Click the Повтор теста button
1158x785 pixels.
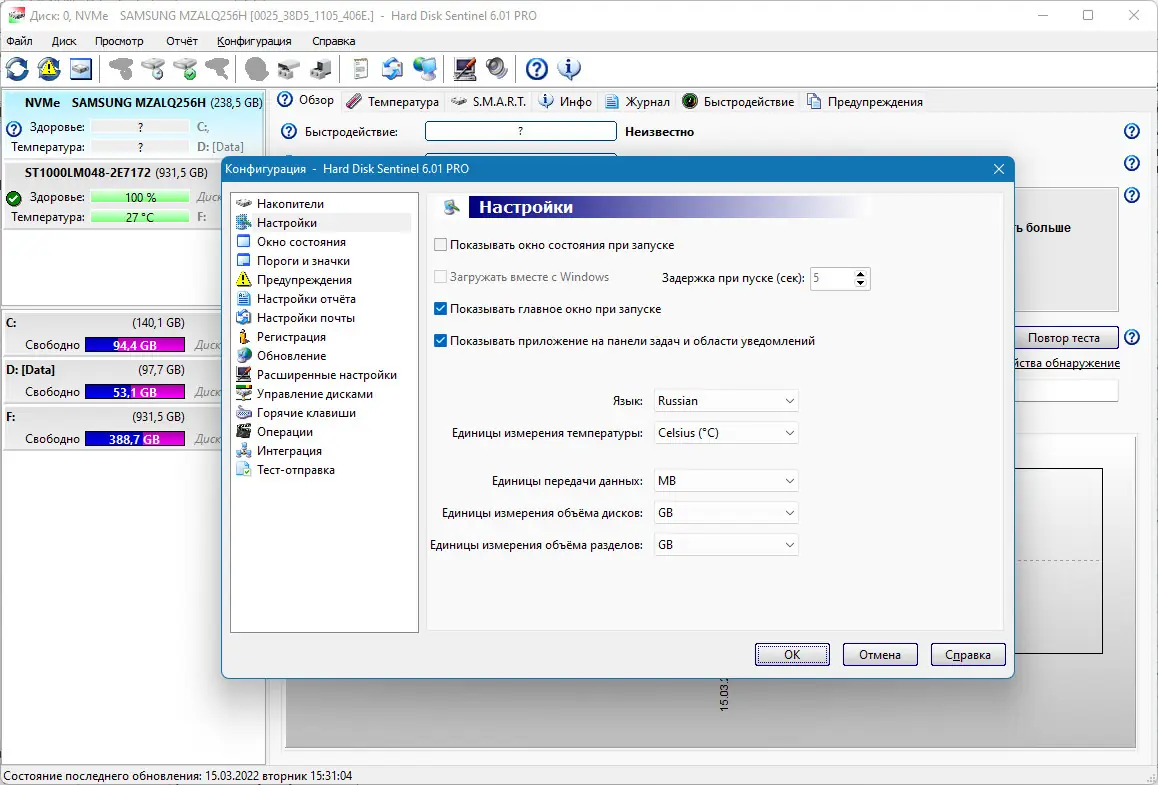tap(1064, 337)
